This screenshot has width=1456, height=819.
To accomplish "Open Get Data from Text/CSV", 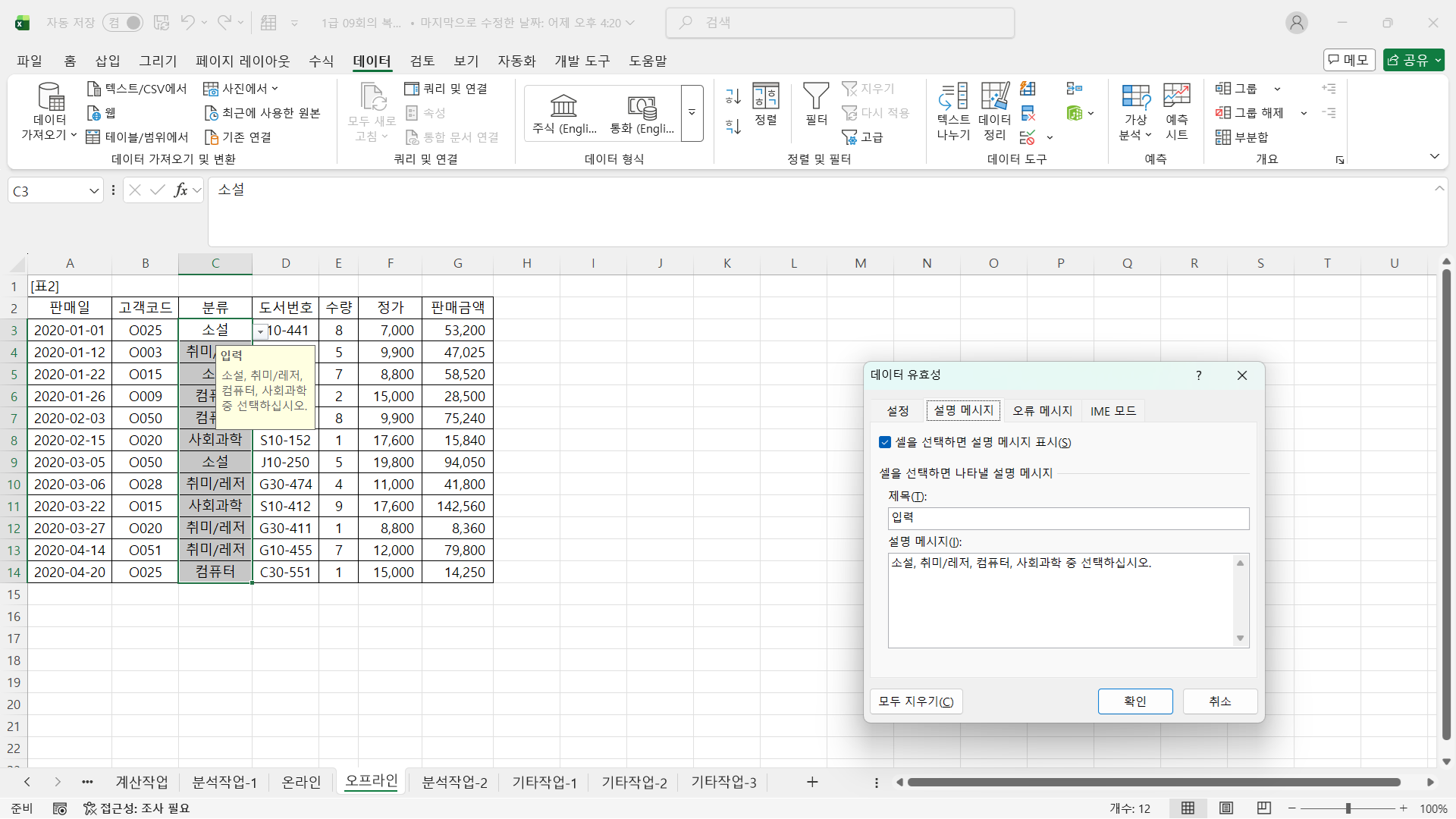I will tap(137, 89).
